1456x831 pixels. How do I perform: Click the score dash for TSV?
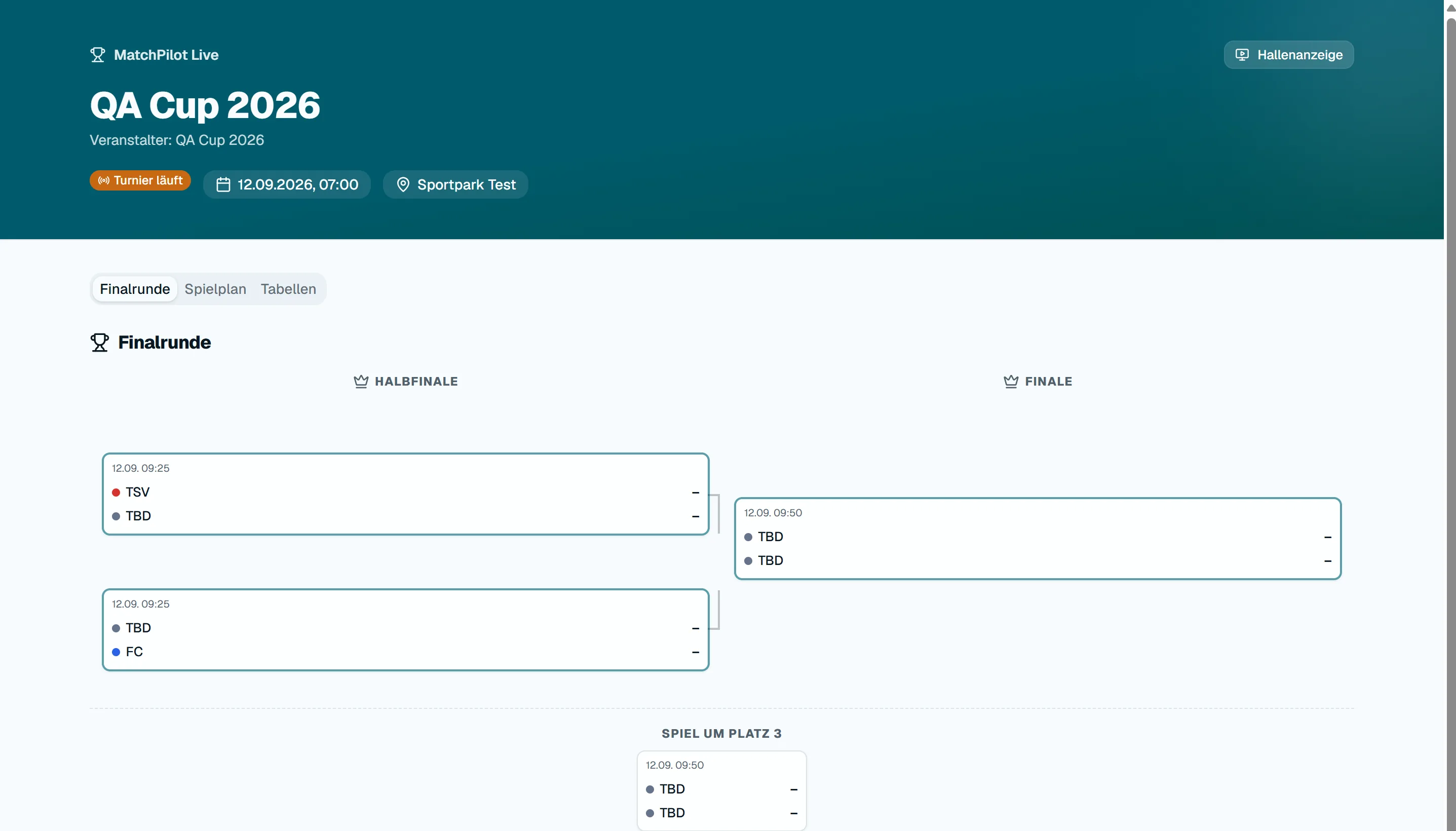pos(696,492)
